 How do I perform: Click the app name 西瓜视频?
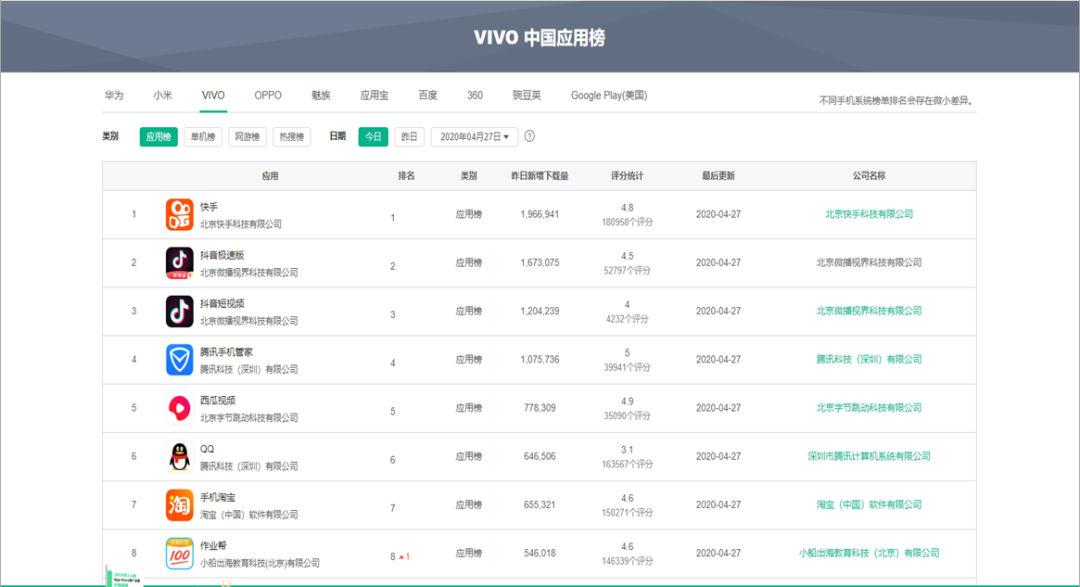click(x=218, y=400)
